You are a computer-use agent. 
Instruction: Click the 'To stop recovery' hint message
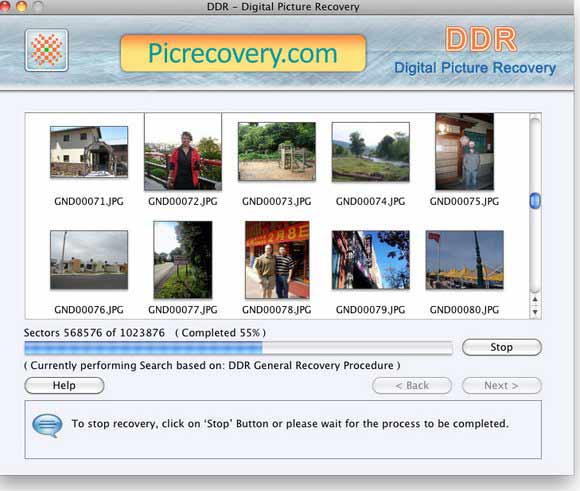290,424
